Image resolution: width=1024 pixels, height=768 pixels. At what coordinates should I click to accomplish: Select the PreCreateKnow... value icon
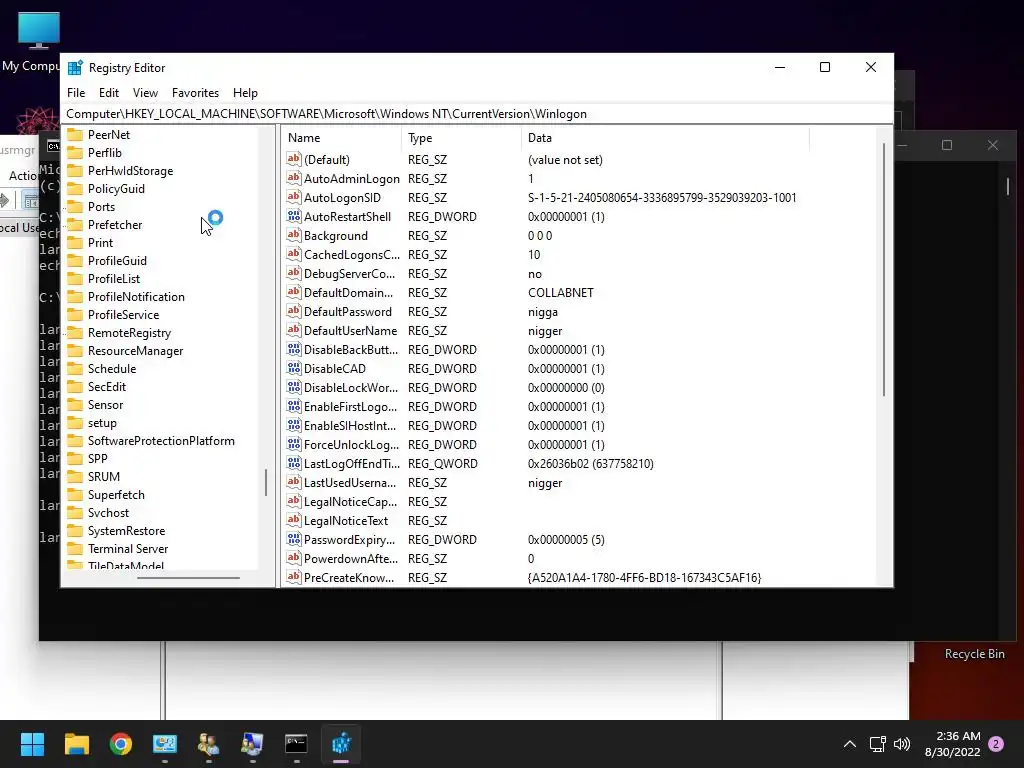coord(294,577)
